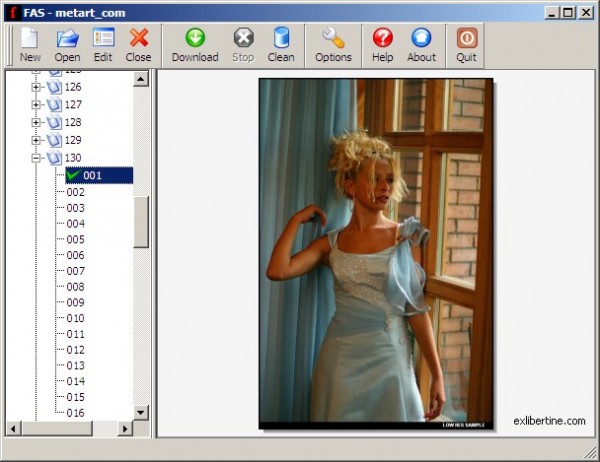600x462 pixels.
Task: Click the tree's scroll right arrow
Action: coord(125,429)
